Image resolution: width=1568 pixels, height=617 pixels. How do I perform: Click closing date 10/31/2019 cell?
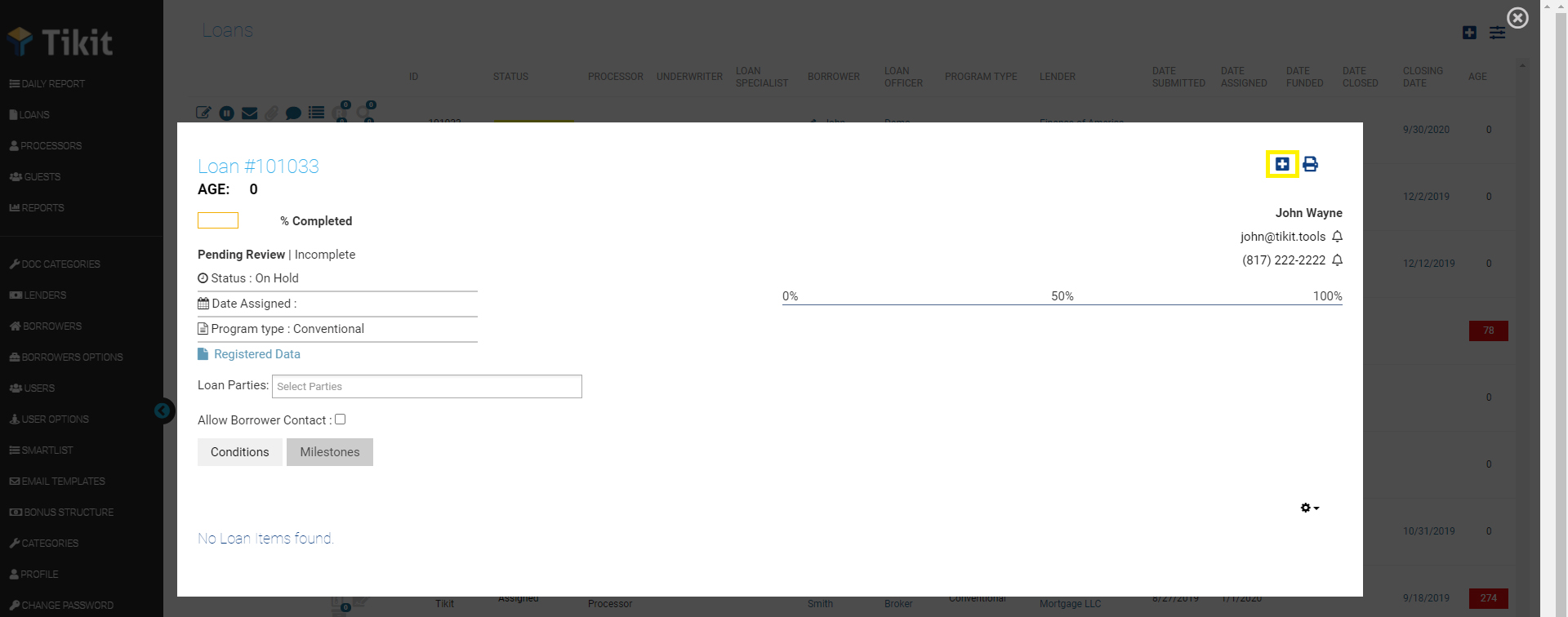click(x=1429, y=531)
